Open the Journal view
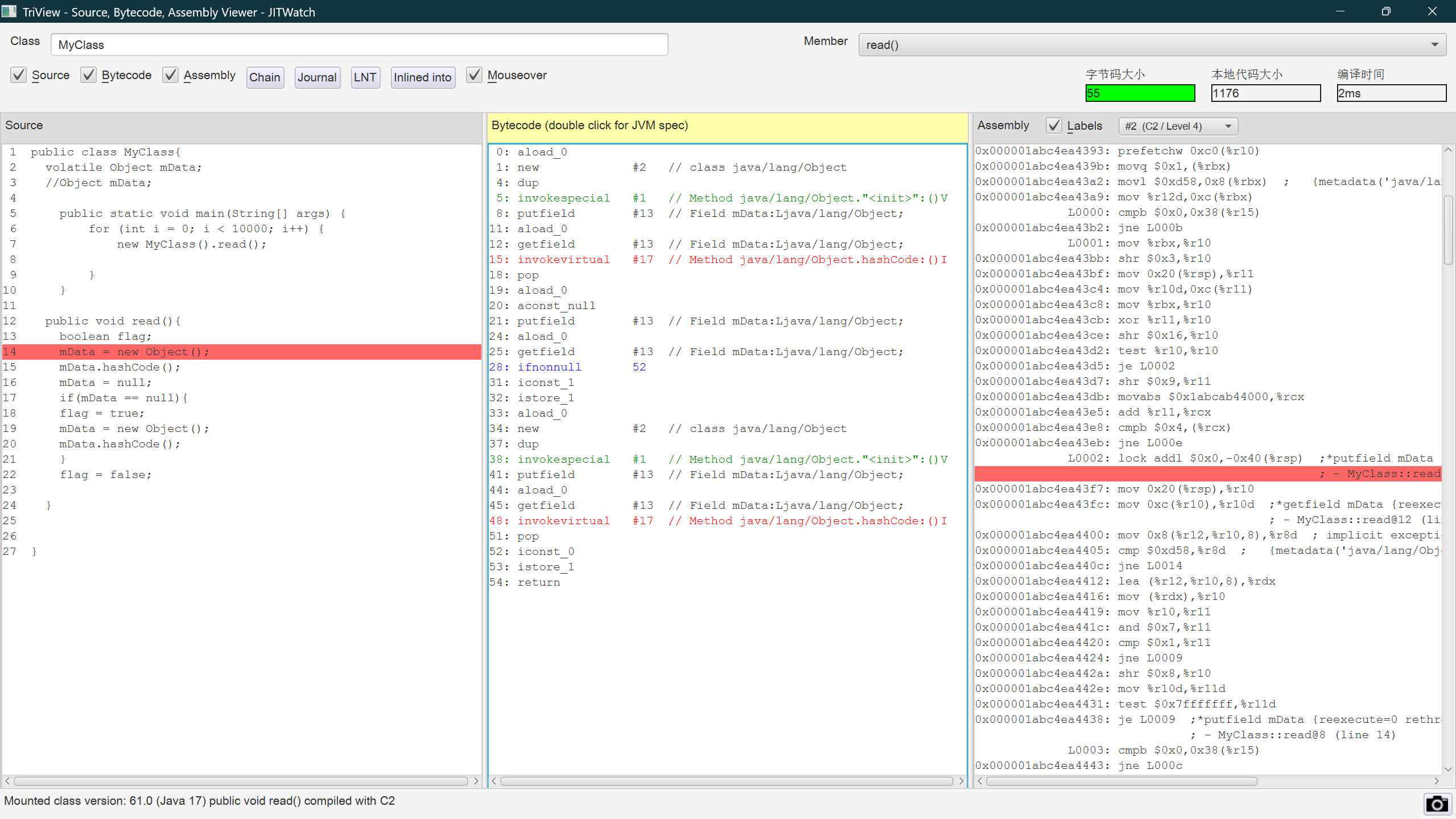This screenshot has width=1456, height=819. 317,77
